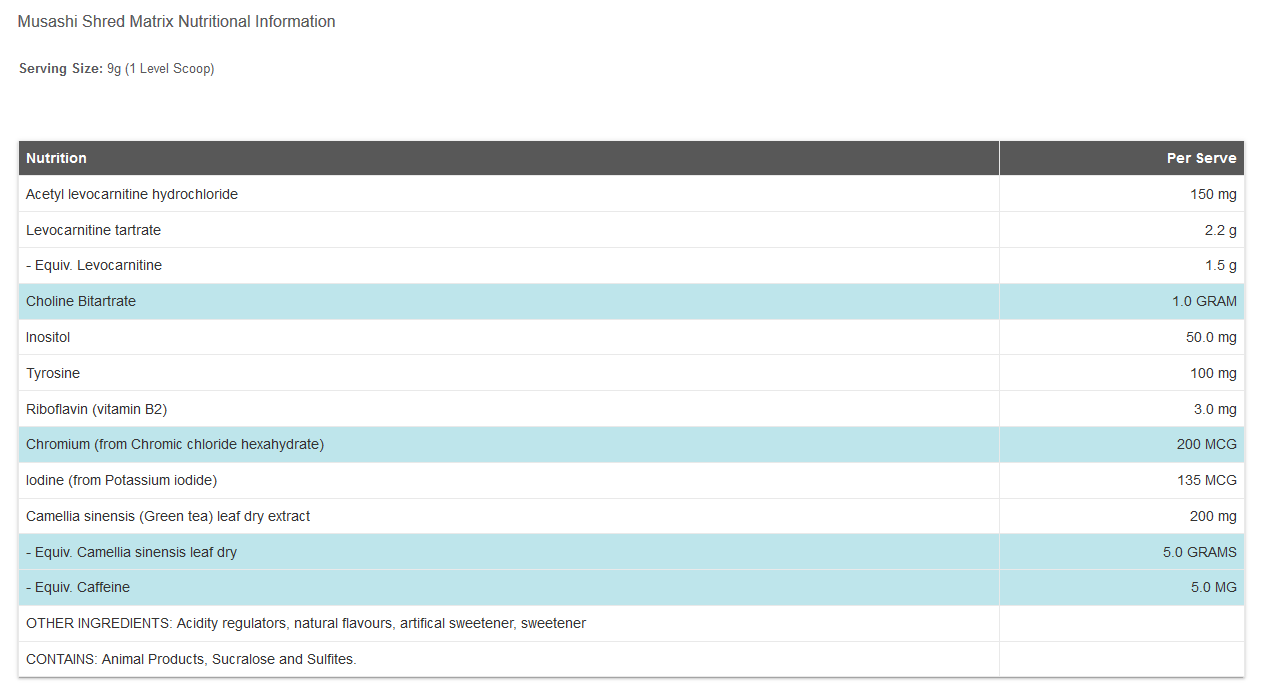The height and width of the screenshot is (698, 1262).
Task: Click the '1.5 g' value
Action: pyautogui.click(x=1220, y=265)
